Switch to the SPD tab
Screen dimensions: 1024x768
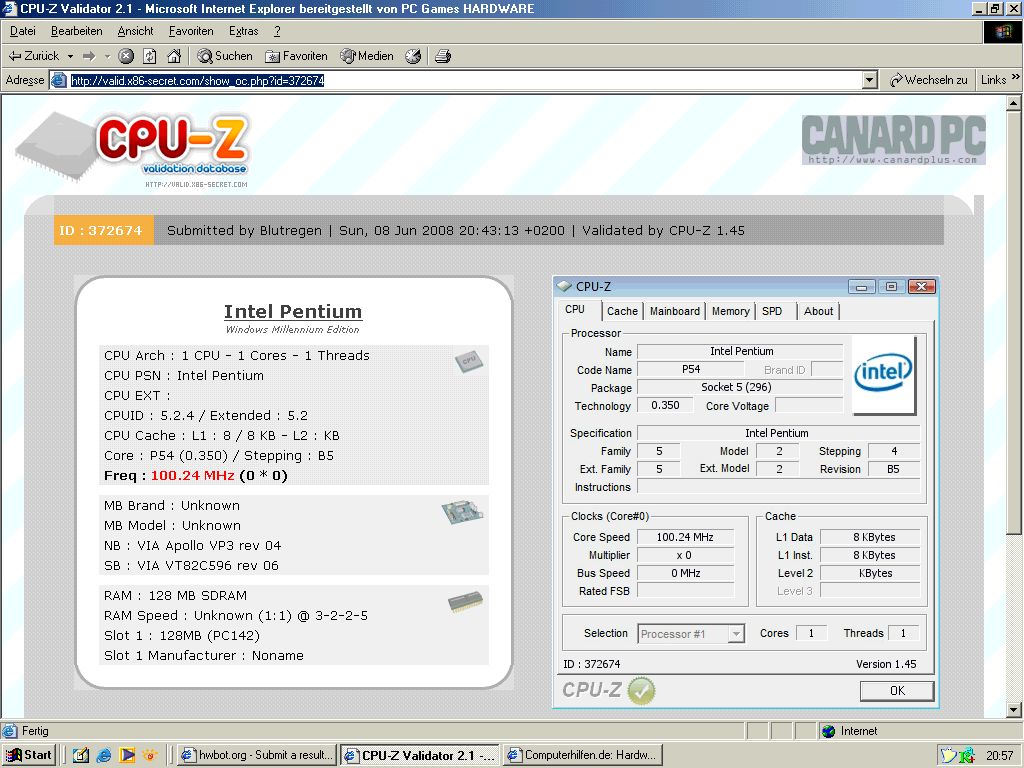772,312
